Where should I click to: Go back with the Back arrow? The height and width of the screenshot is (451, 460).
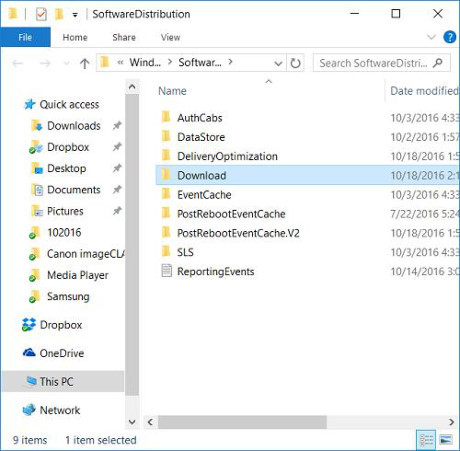point(18,63)
